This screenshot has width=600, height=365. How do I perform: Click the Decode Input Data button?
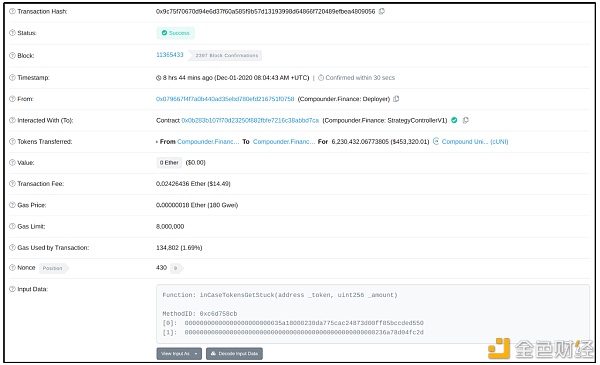coord(234,354)
